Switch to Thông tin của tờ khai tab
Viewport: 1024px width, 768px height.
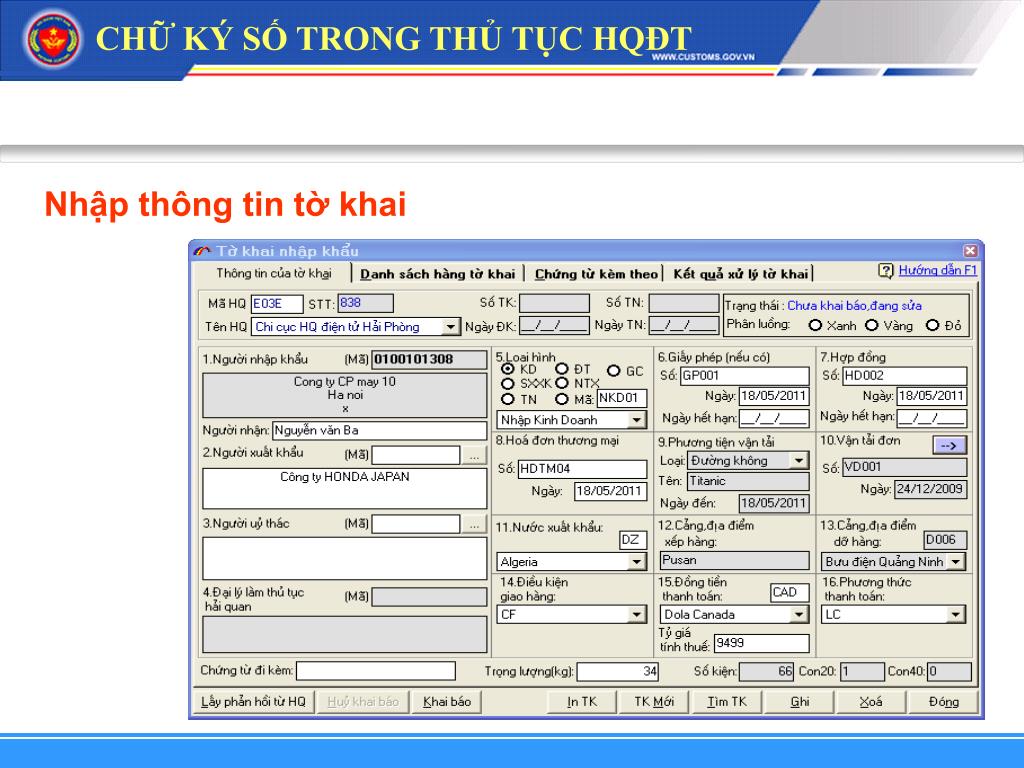pos(274,274)
